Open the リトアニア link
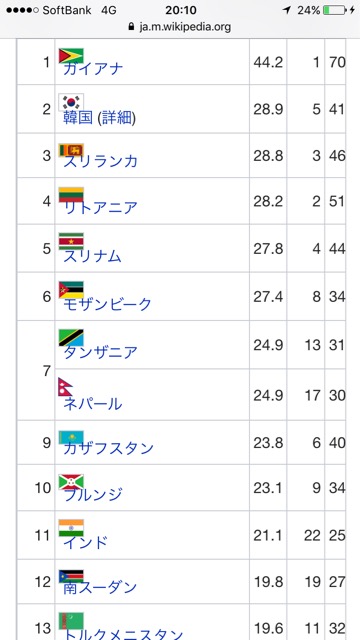 (100, 207)
